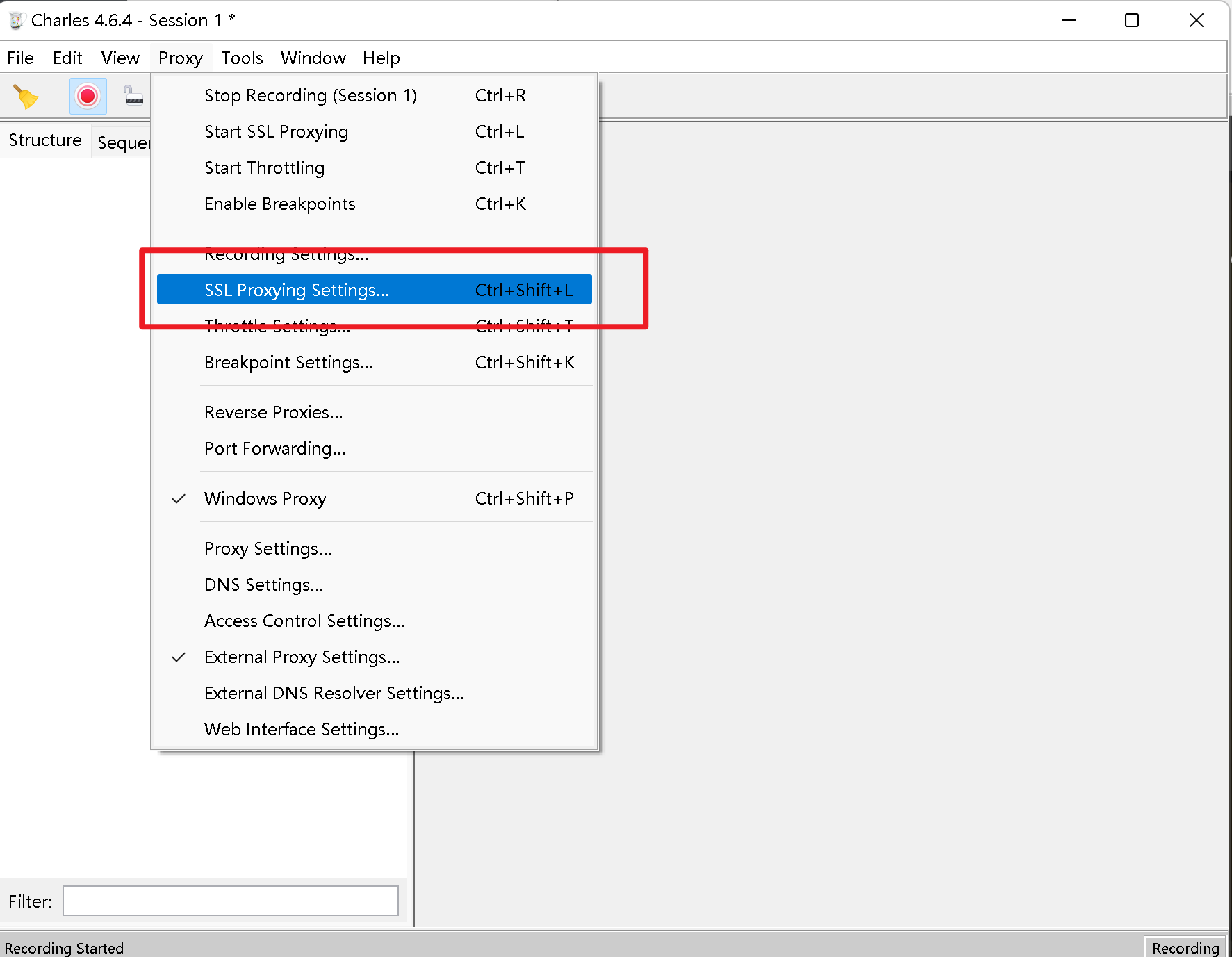Image resolution: width=1232 pixels, height=957 pixels.
Task: Click the Recording status bar button
Action: pyautogui.click(x=1185, y=947)
